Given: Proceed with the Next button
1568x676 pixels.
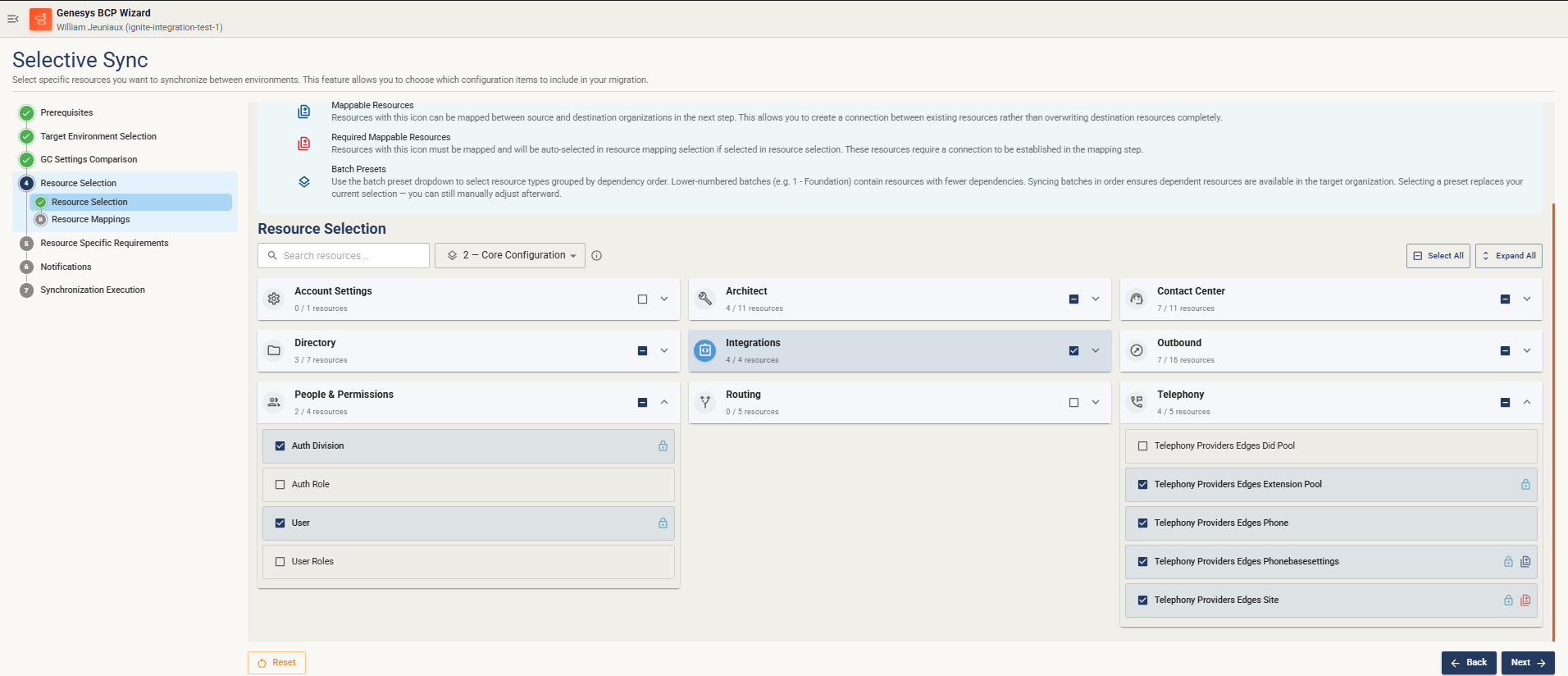Looking at the screenshot, I should (x=1528, y=663).
